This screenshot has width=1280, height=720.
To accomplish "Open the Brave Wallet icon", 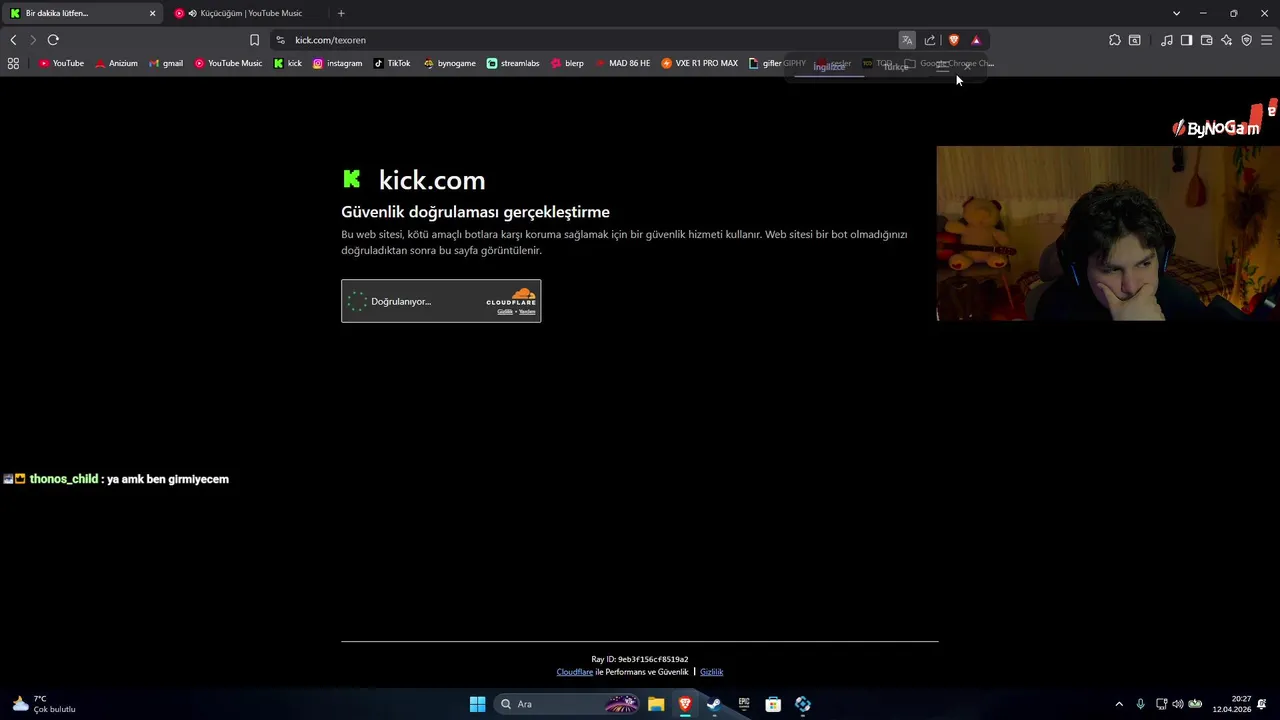I will tap(1207, 40).
